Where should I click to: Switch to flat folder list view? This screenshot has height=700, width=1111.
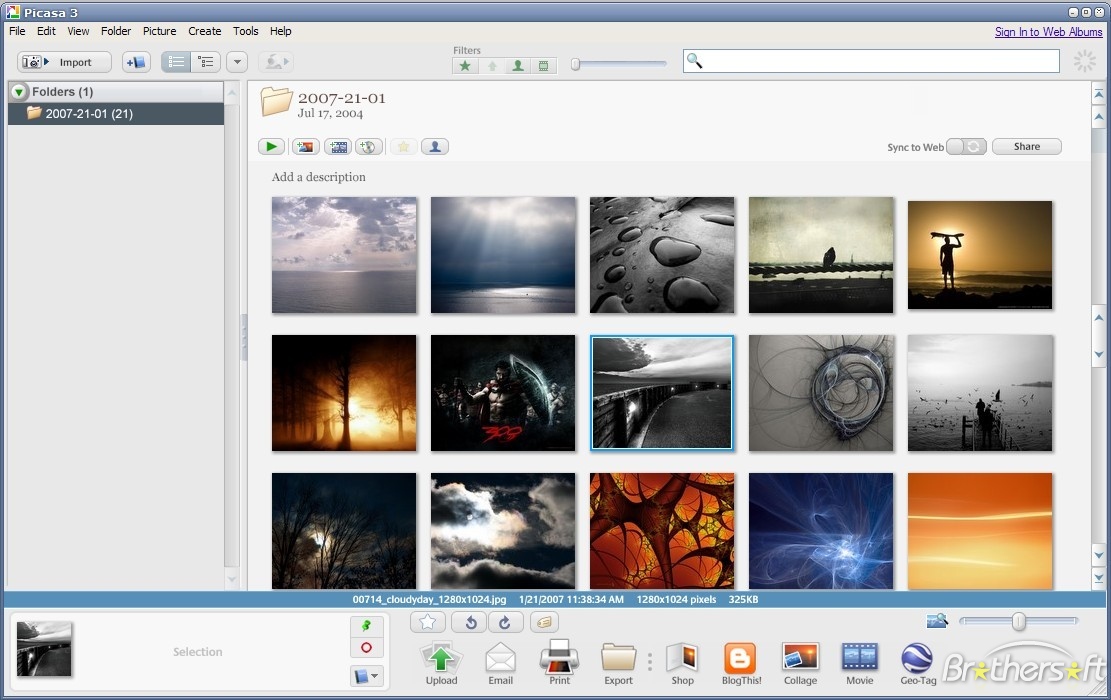pos(176,62)
